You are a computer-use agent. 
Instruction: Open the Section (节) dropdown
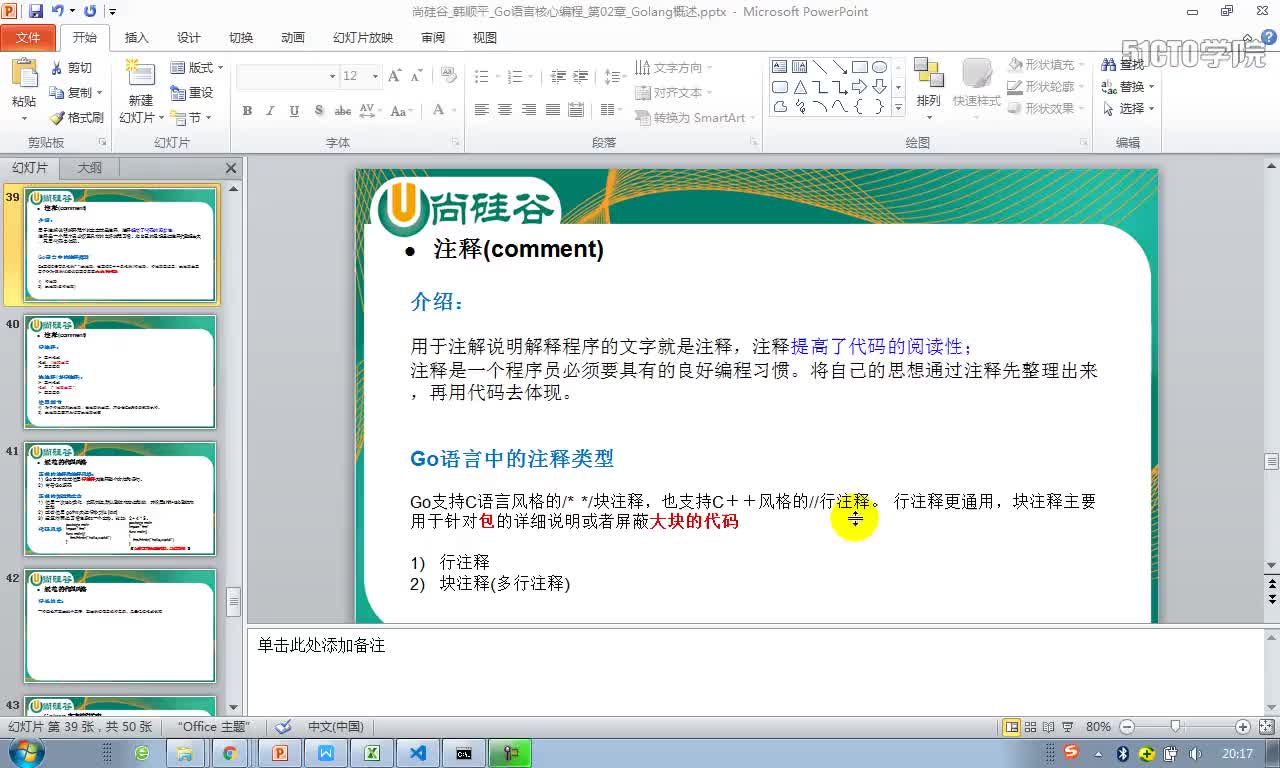tap(190, 117)
